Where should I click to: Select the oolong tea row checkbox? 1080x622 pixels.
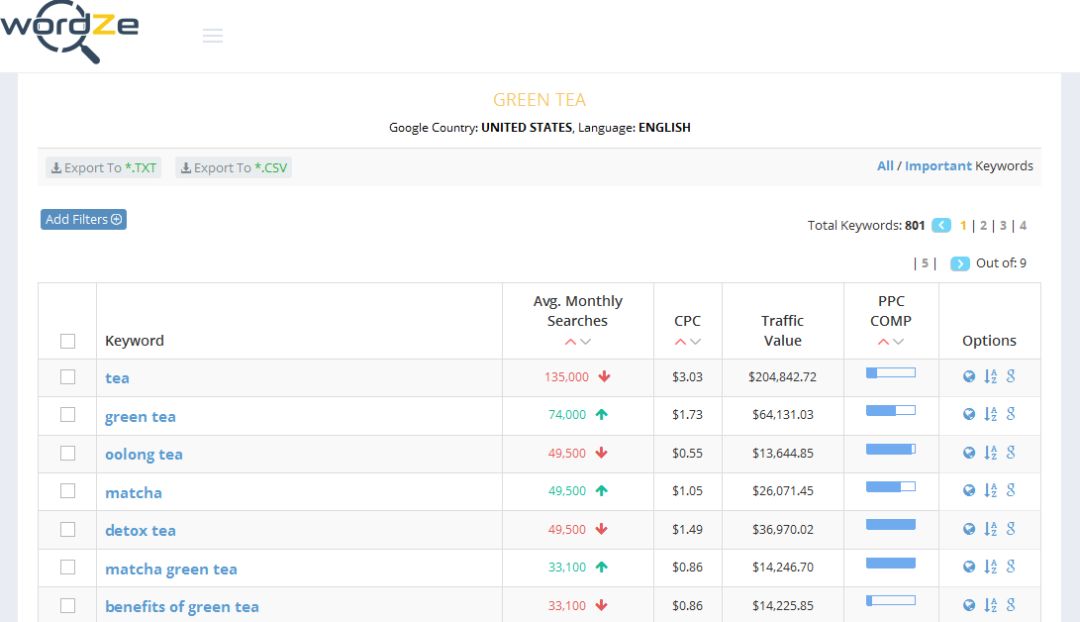[x=68, y=453]
